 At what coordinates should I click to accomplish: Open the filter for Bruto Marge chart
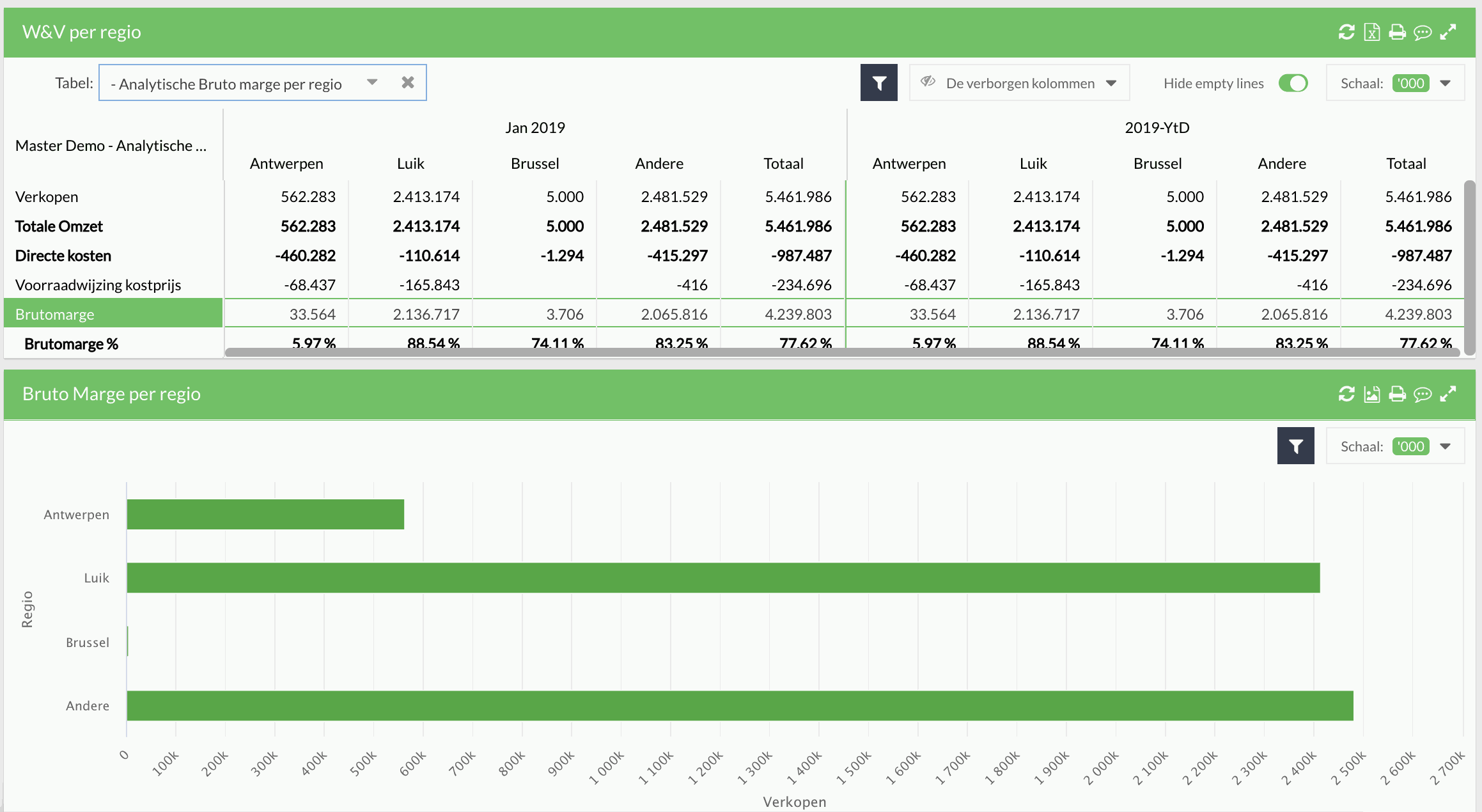coord(1295,446)
